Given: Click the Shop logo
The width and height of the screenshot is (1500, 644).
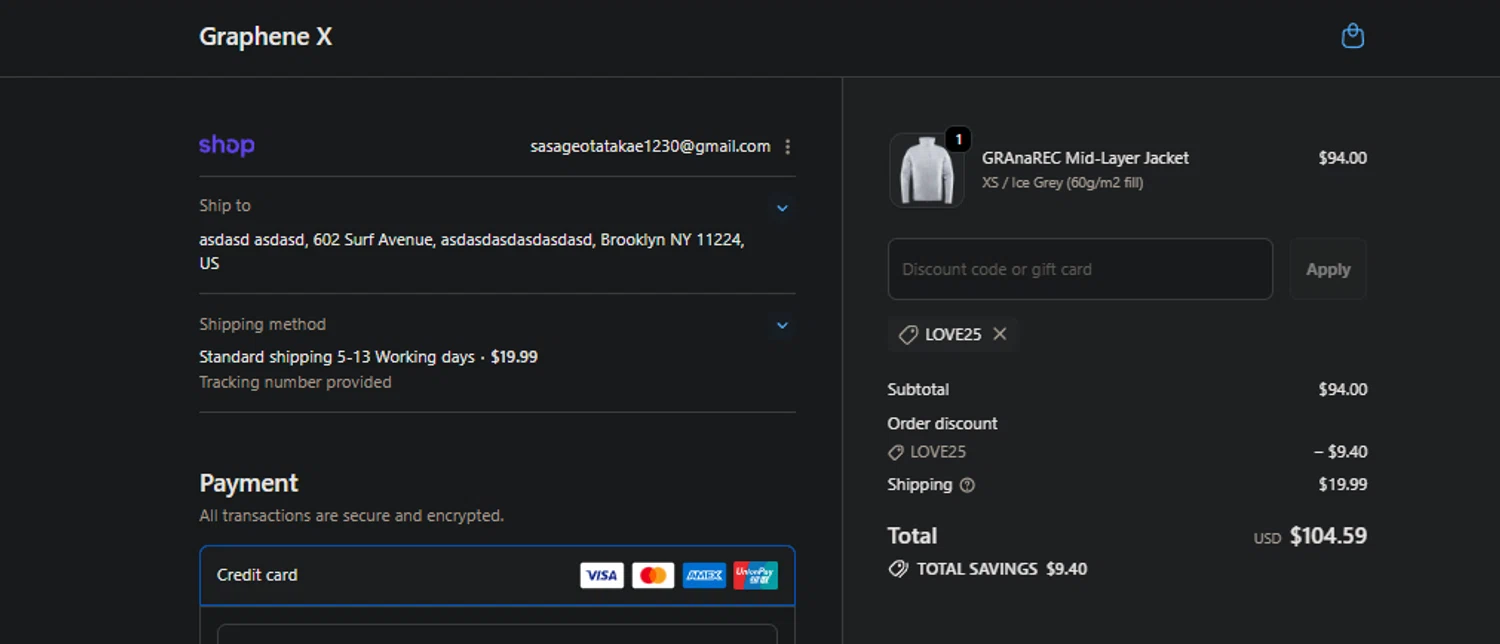Looking at the screenshot, I should [227, 146].
